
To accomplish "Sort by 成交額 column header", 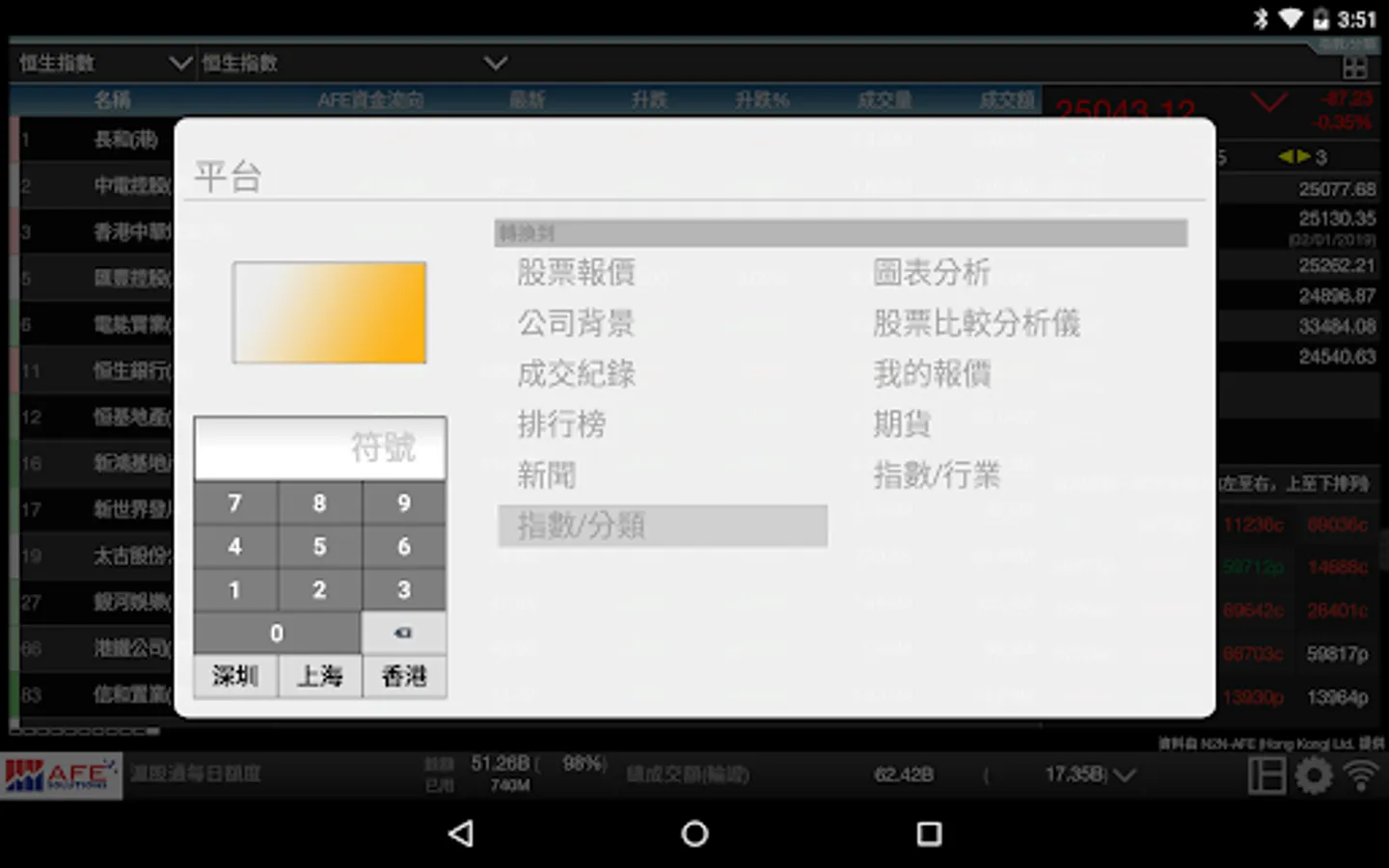I will (x=1007, y=99).
